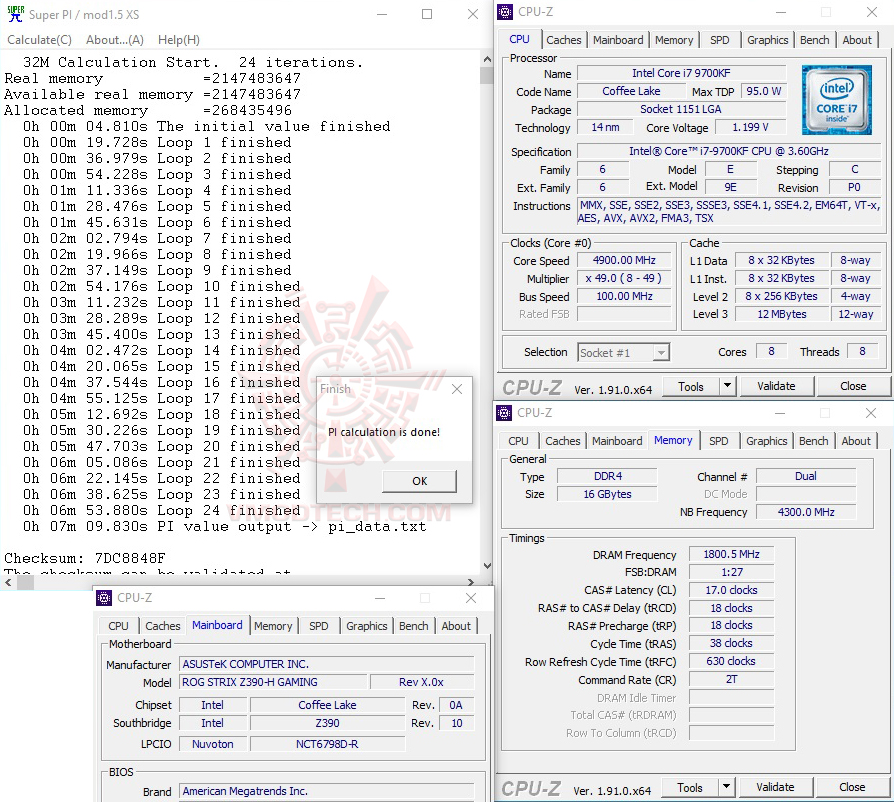The image size is (894, 802).
Task: Click the Intel Core i7 9700KF name field
Action: coord(681,73)
